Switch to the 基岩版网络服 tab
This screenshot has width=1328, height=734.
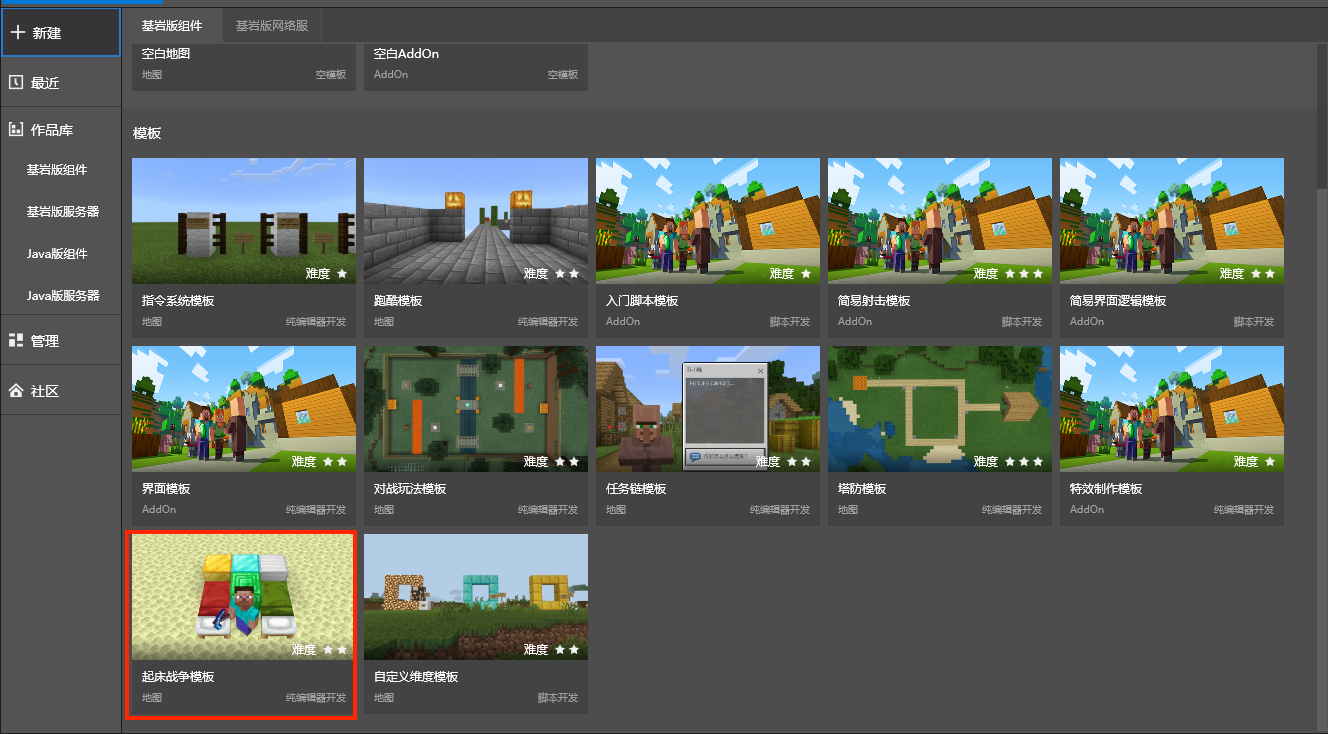coord(272,26)
